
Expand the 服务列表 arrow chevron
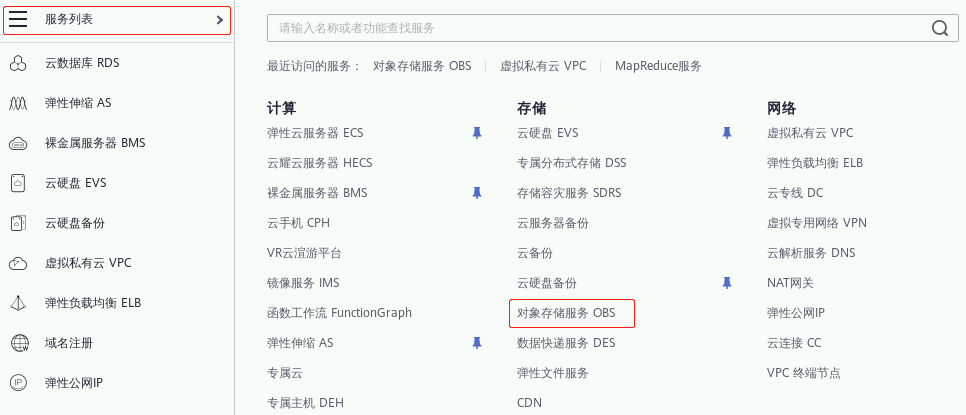point(220,20)
